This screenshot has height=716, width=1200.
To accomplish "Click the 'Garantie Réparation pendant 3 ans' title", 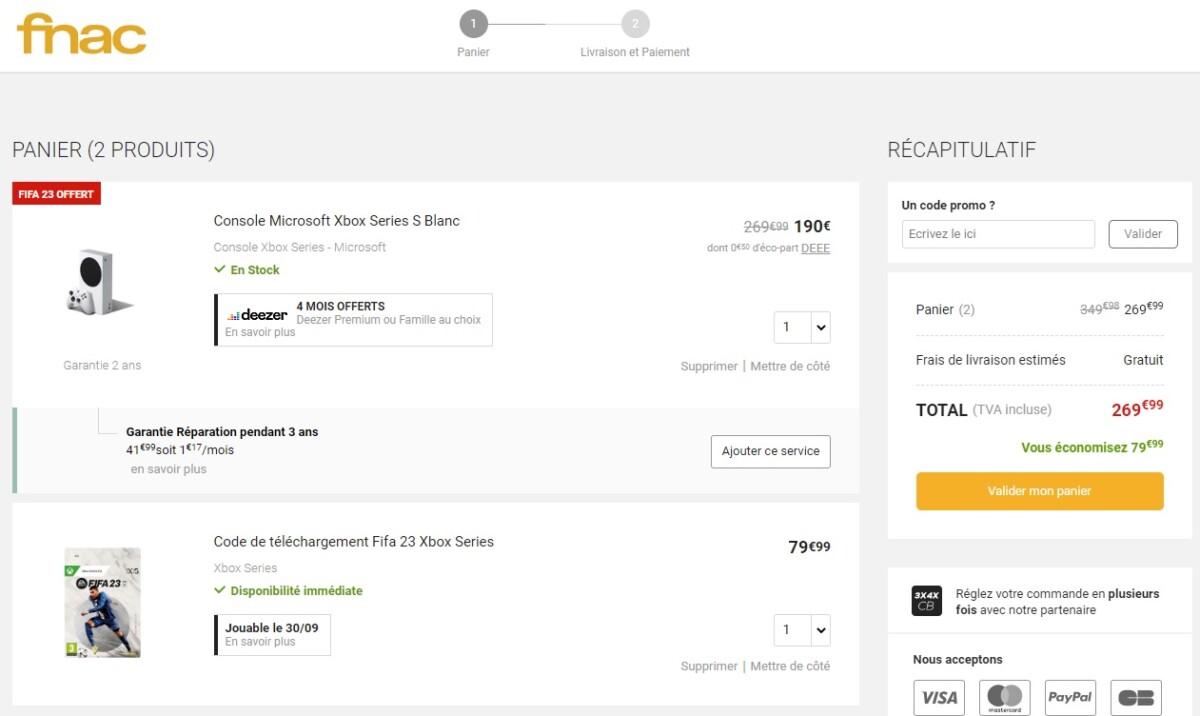I will (x=222, y=432).
